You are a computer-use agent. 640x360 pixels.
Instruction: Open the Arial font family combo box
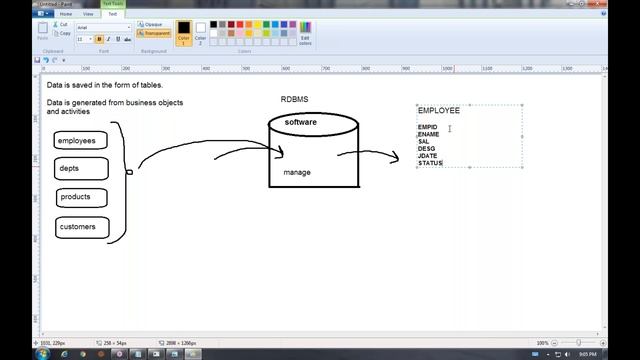click(104, 27)
